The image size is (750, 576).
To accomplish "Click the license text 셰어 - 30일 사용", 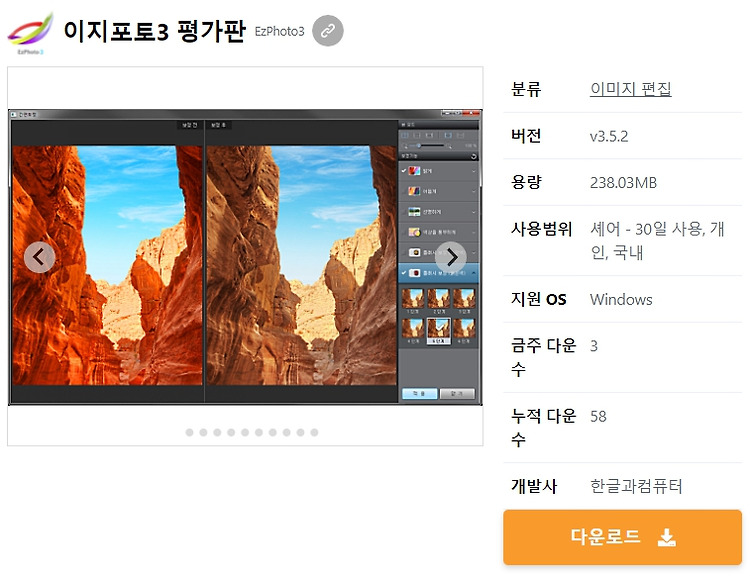I will click(647, 229).
